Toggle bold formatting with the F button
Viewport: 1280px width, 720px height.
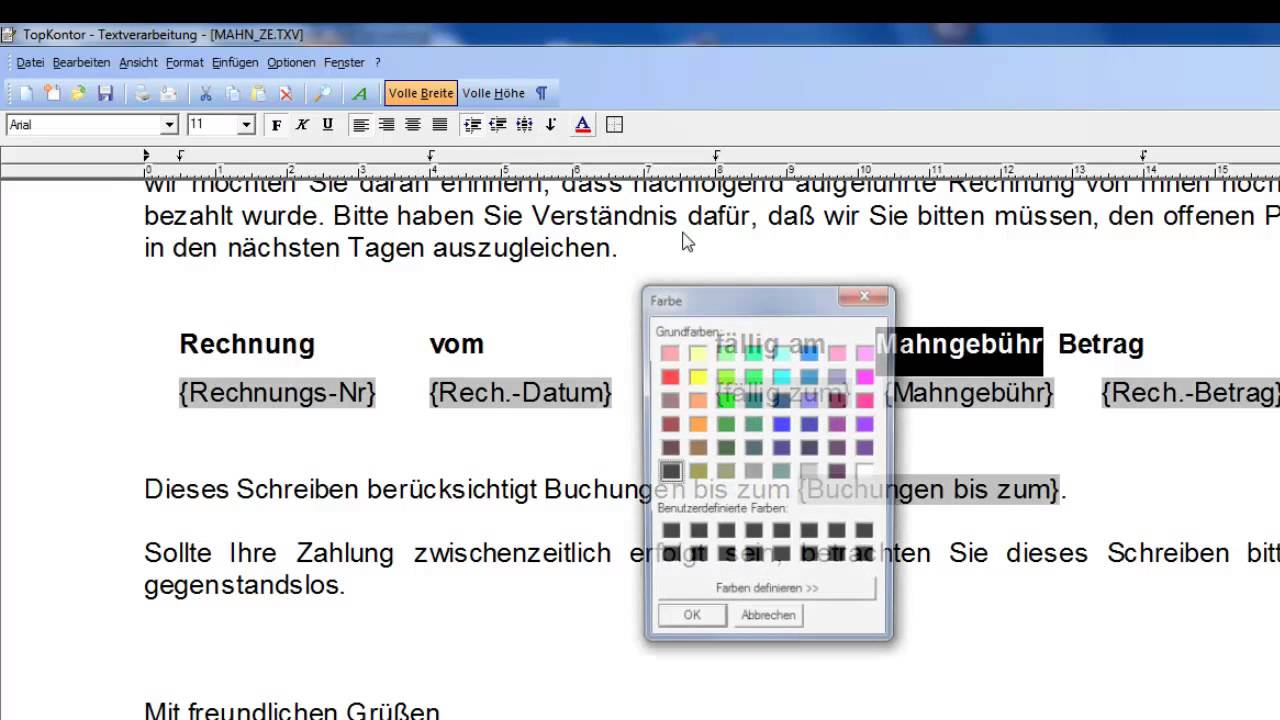(x=276, y=125)
